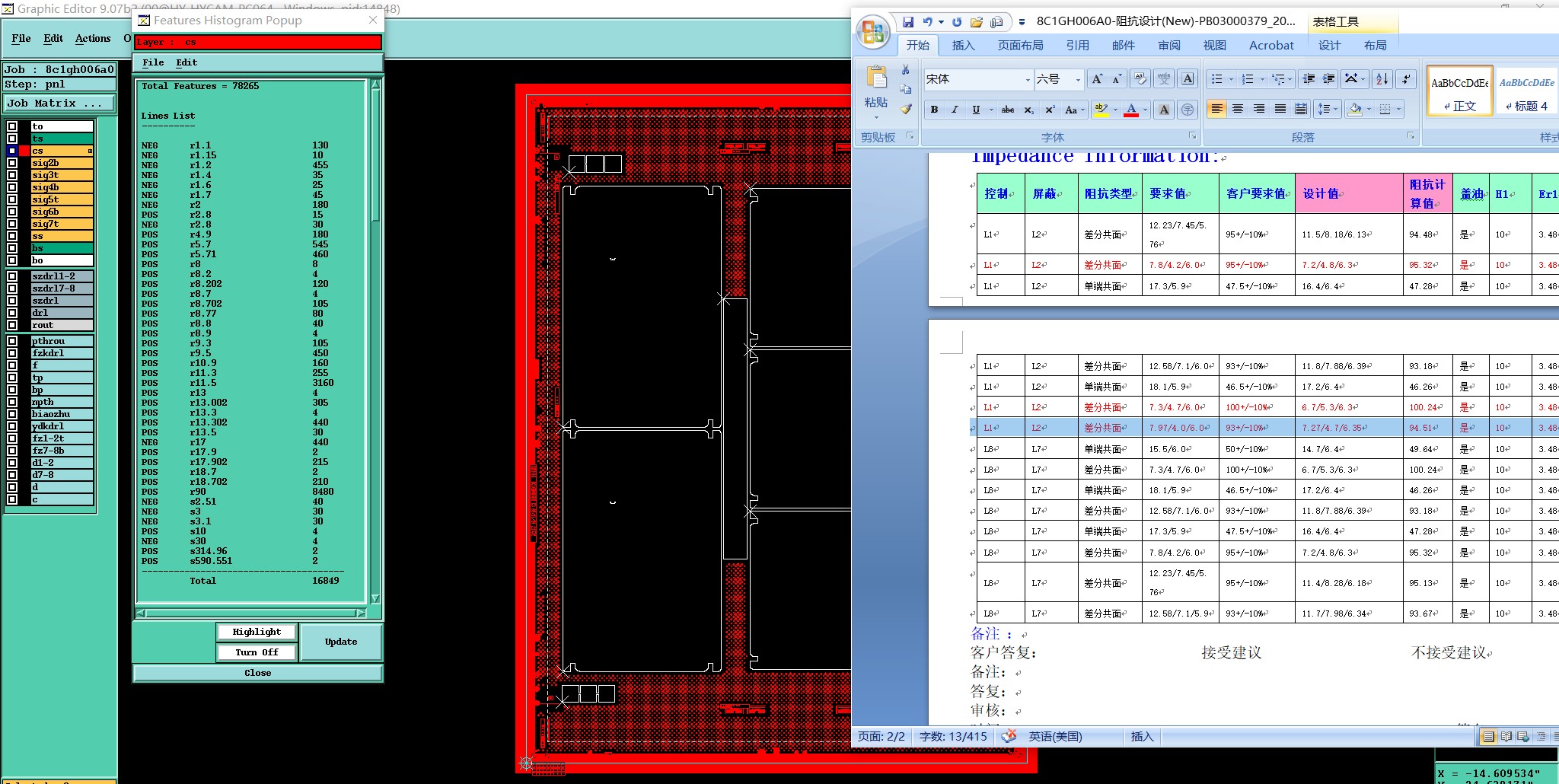Toggle checkbox for layer rout
1559x784 pixels.
(x=12, y=325)
